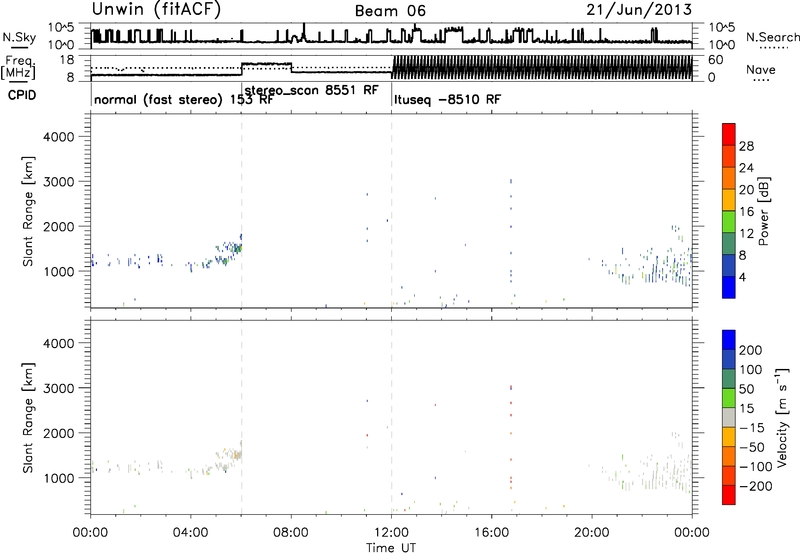This screenshot has width=800, height=554.
Task: Select the "stereo_scan 8551 RF" CPID text
Action: pyautogui.click(x=312, y=90)
